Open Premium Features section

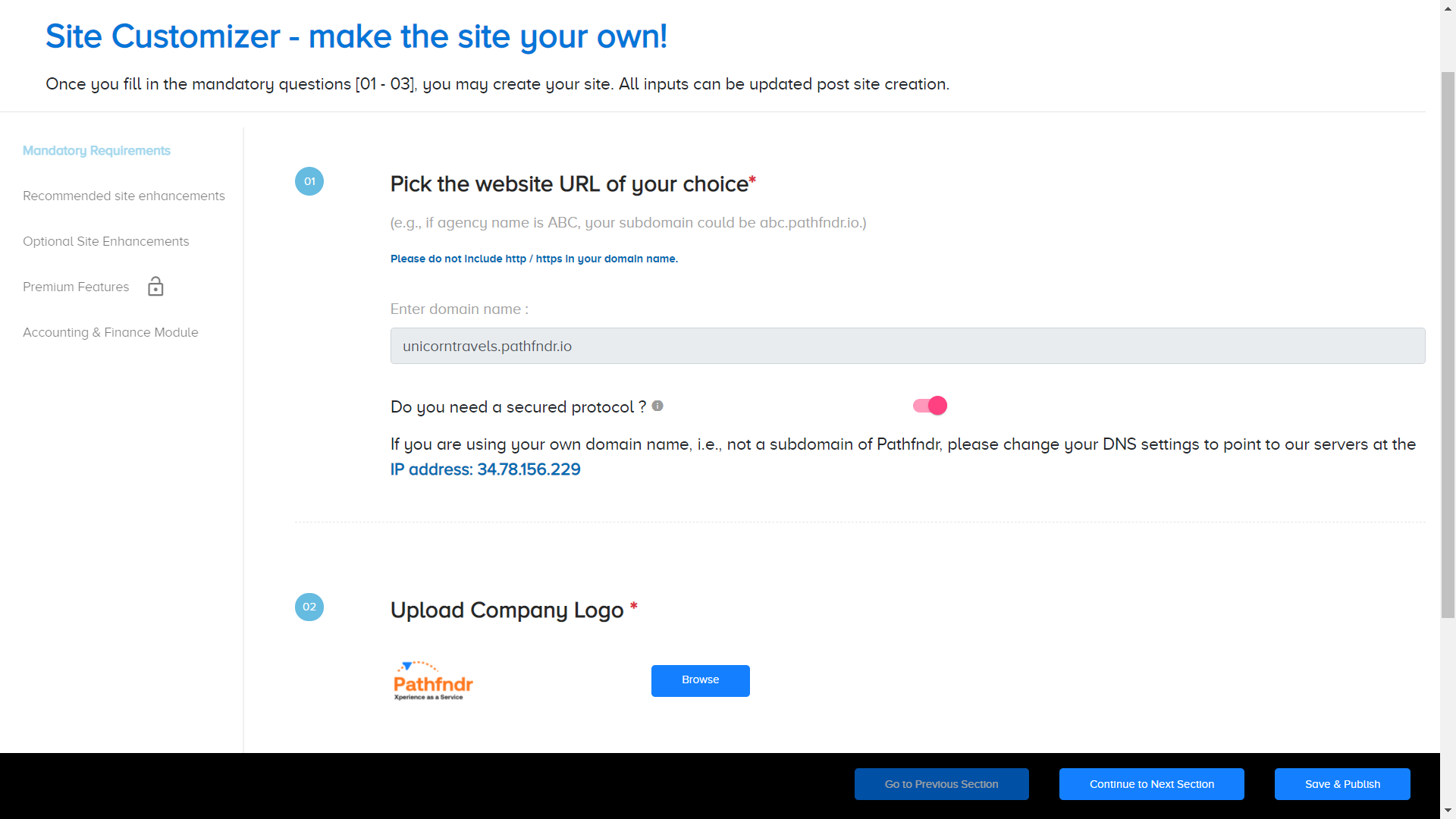76,287
